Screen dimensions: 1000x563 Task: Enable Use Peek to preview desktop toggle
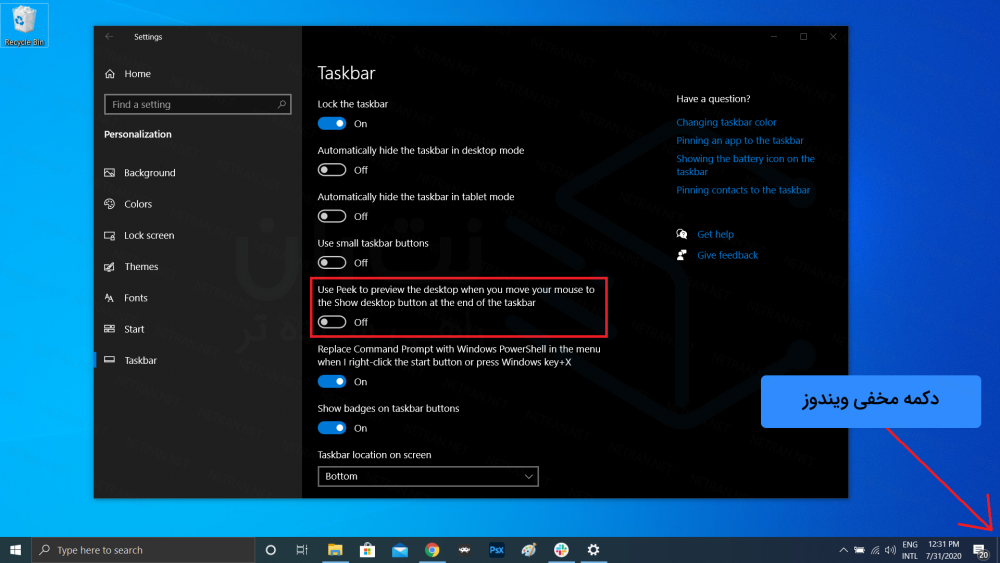point(332,322)
